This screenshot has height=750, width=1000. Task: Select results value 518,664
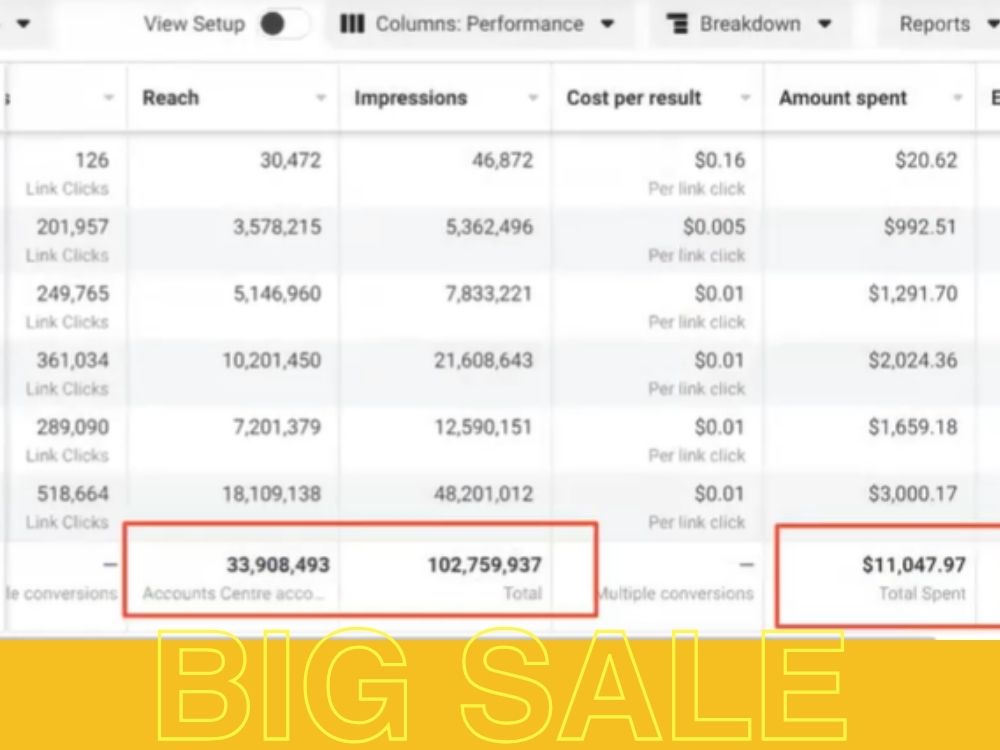(73, 494)
